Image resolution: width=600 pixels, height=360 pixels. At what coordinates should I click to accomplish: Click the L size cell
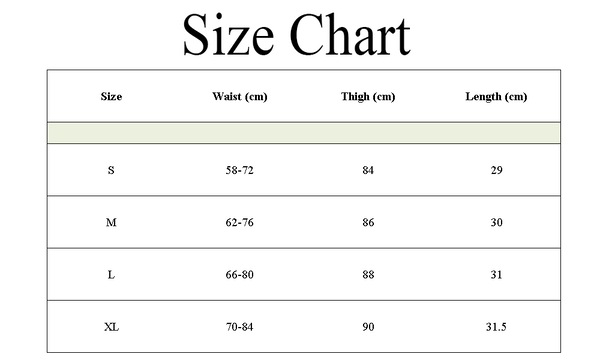[111, 275]
